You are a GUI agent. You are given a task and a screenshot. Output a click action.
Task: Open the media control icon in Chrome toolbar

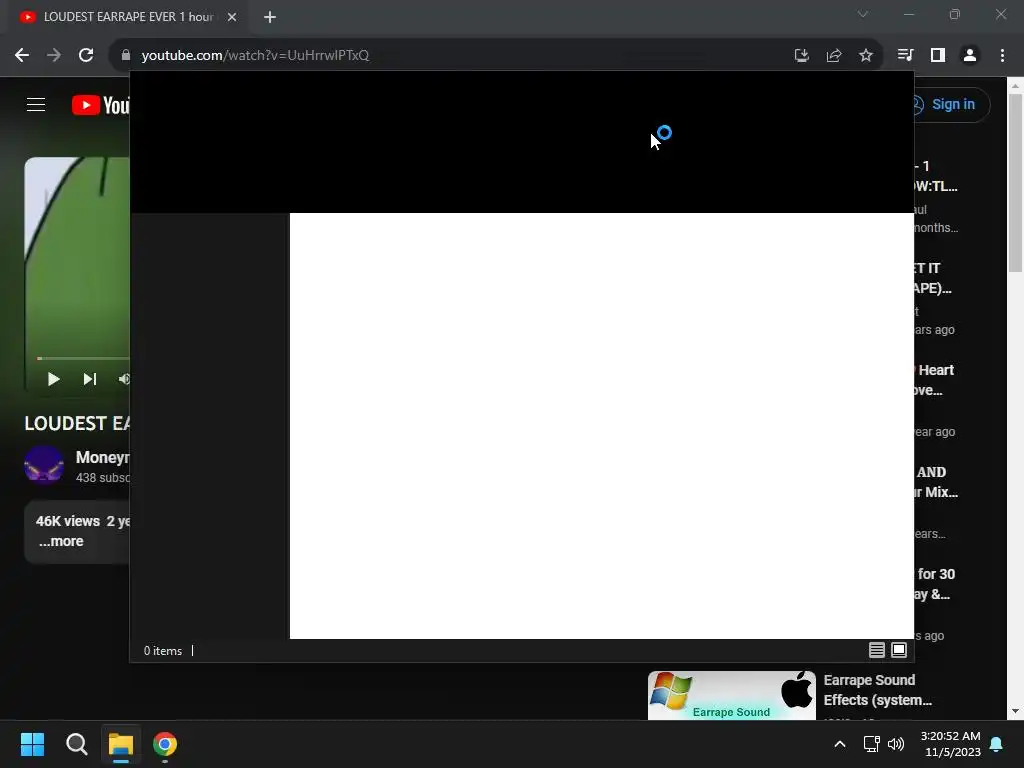906,56
